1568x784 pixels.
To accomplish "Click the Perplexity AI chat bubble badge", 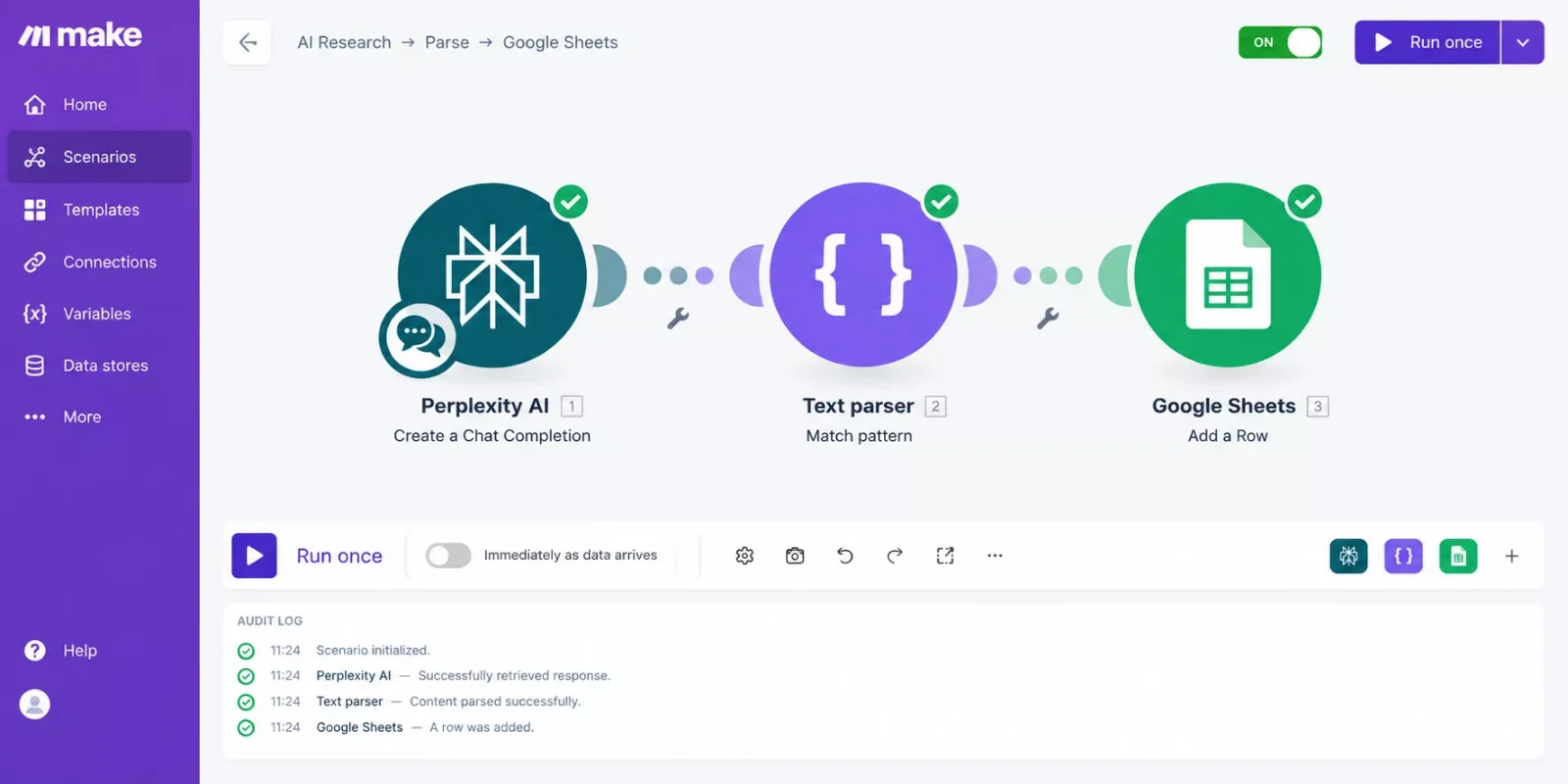I will [417, 338].
